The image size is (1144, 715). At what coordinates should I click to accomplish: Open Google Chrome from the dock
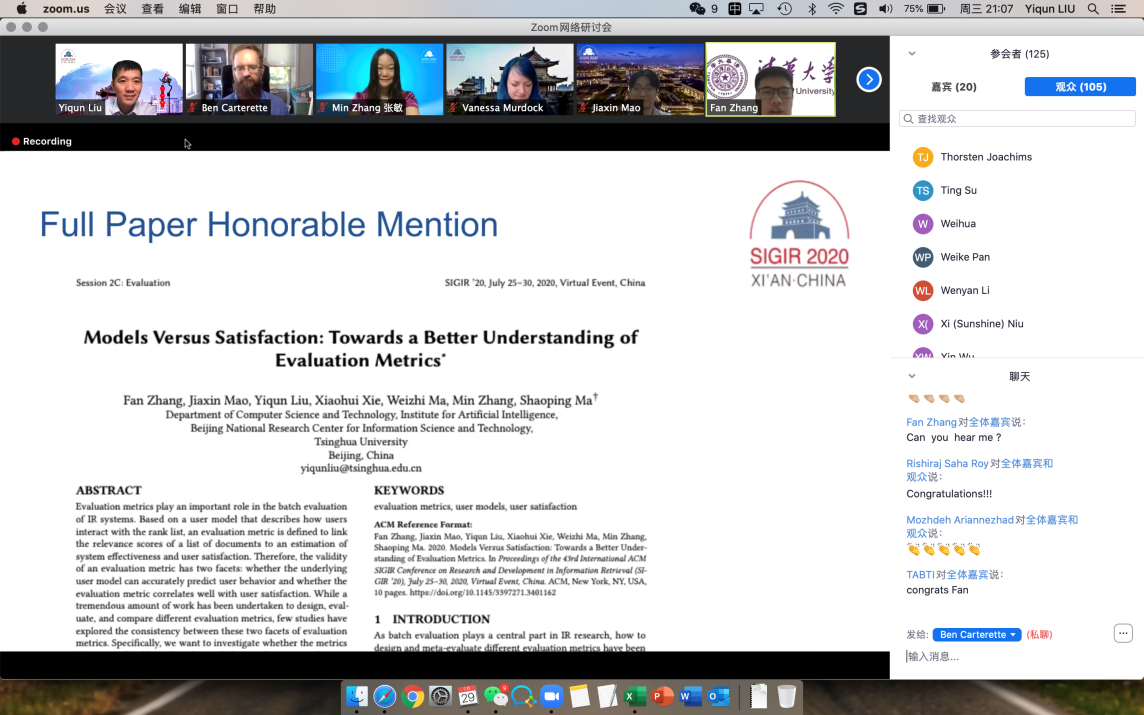(413, 696)
